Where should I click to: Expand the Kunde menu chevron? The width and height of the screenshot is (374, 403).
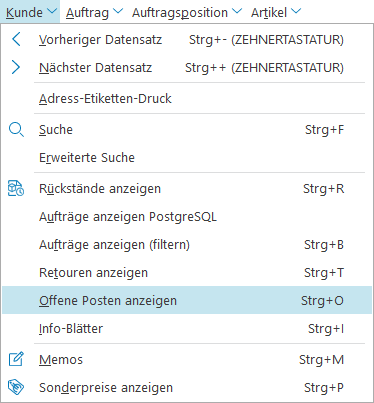[52, 11]
